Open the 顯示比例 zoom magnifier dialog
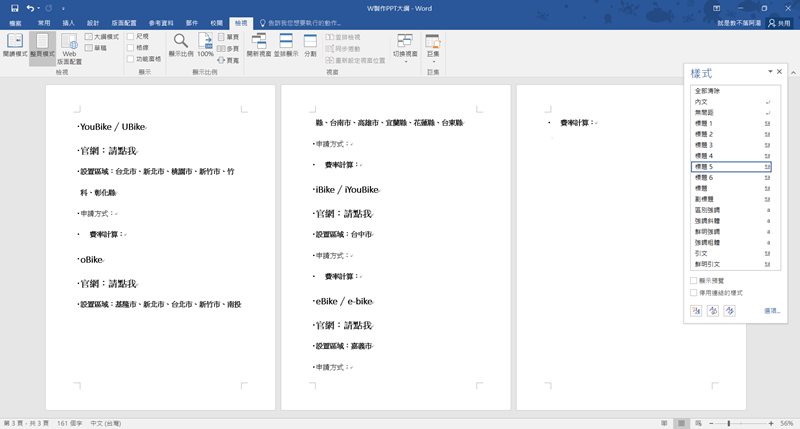 181,45
